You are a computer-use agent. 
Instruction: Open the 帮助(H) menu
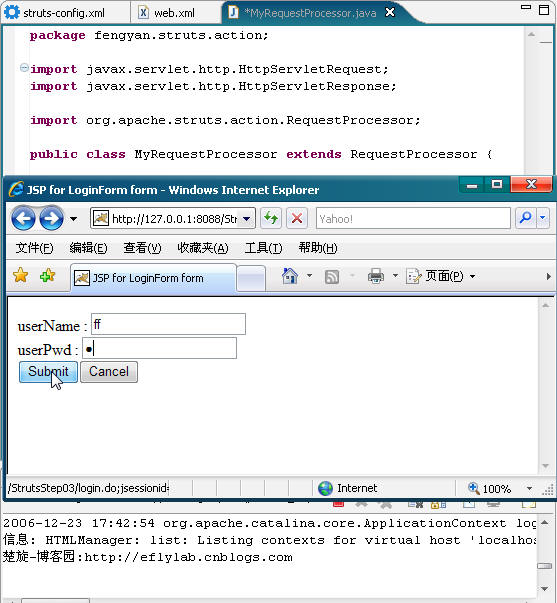tap(318, 248)
